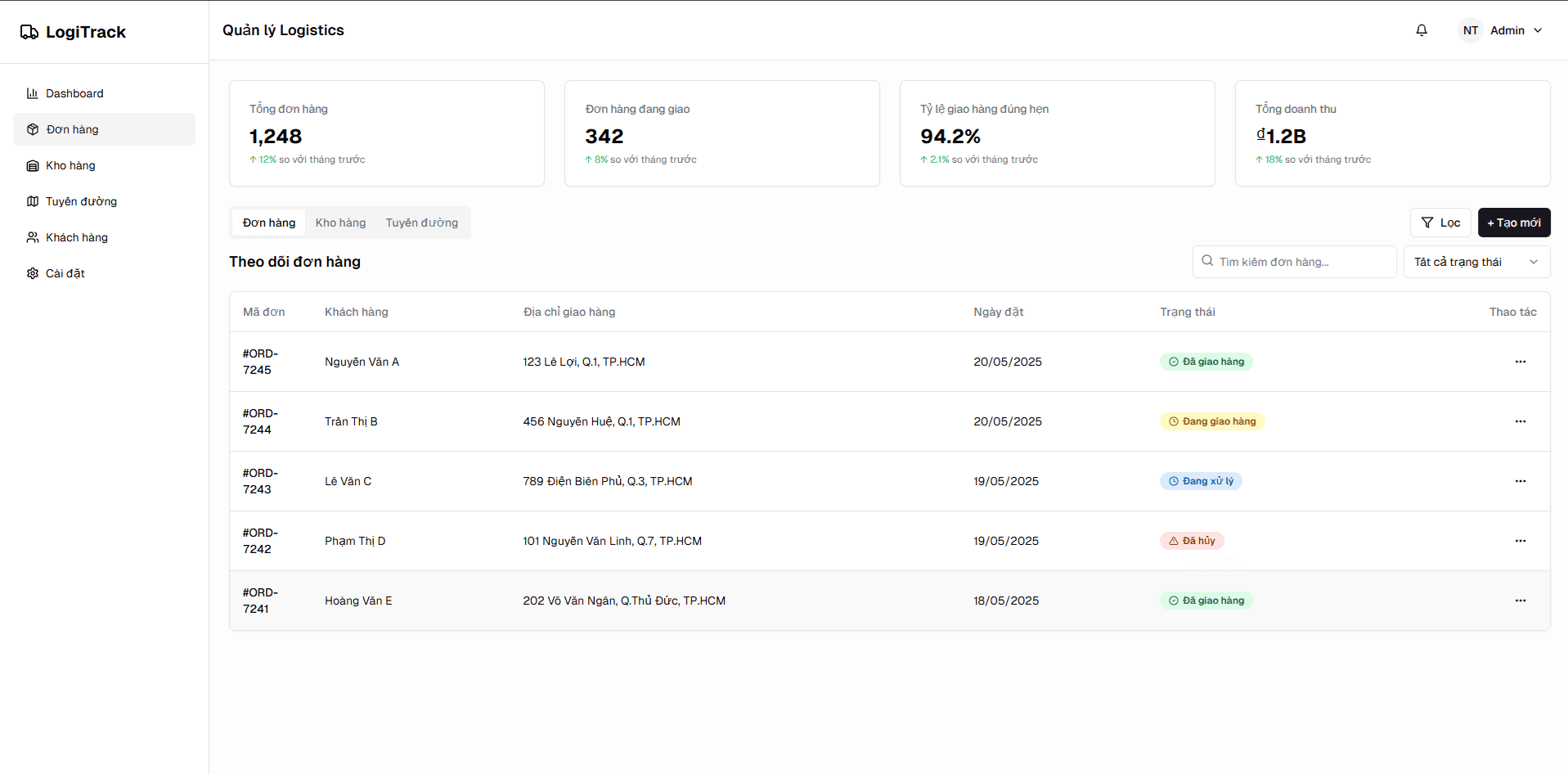This screenshot has width=1568, height=774.
Task: Click address 456 Nguyễn Huệ, Q.1, TP.HCM
Action: [x=602, y=421]
